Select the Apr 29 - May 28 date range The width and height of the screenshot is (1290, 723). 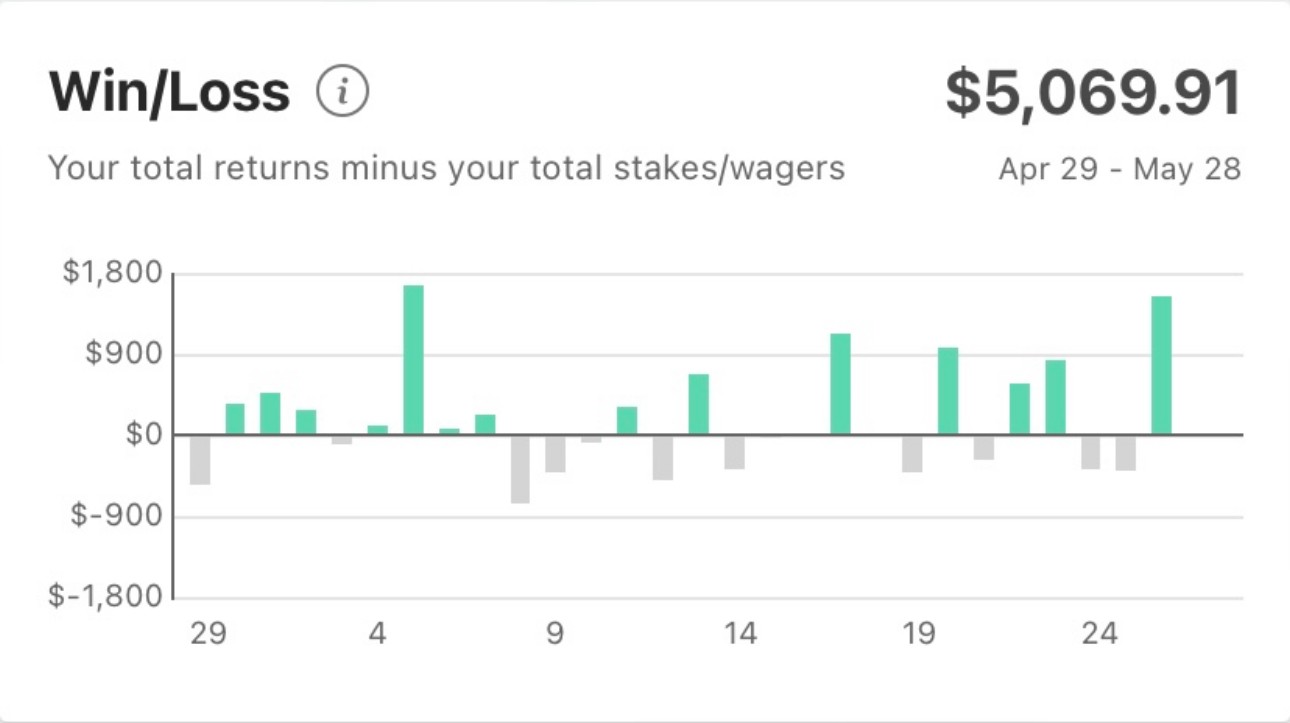click(1120, 169)
